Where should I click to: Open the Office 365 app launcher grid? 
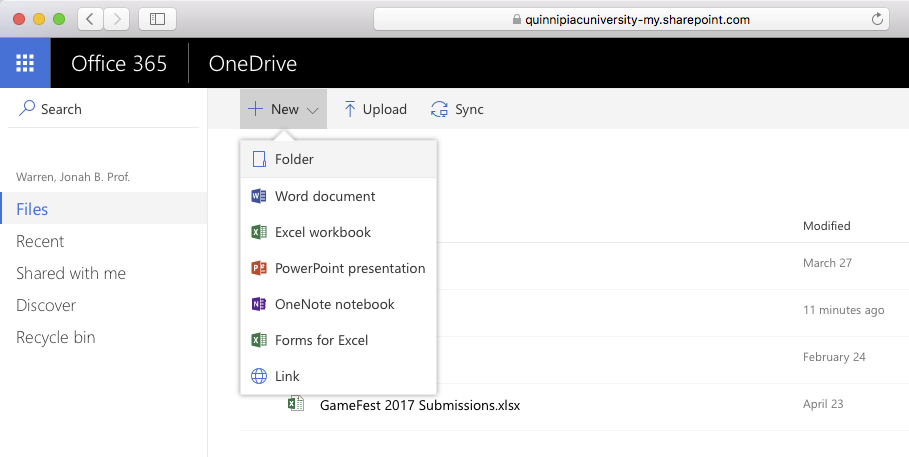tap(25, 64)
